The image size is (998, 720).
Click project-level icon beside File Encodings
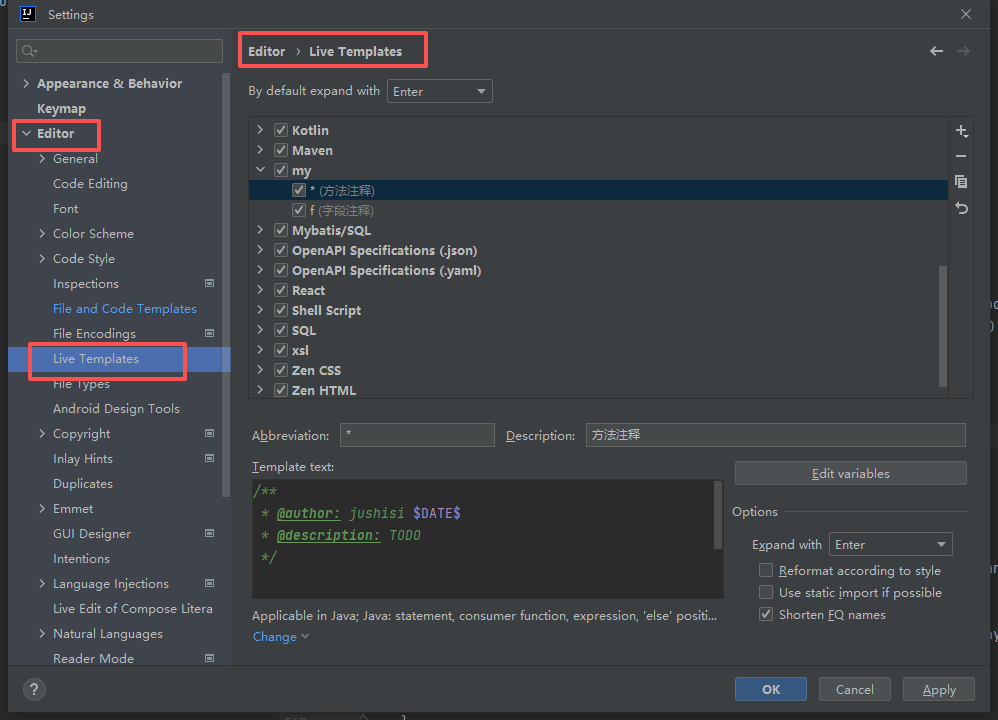coord(209,333)
